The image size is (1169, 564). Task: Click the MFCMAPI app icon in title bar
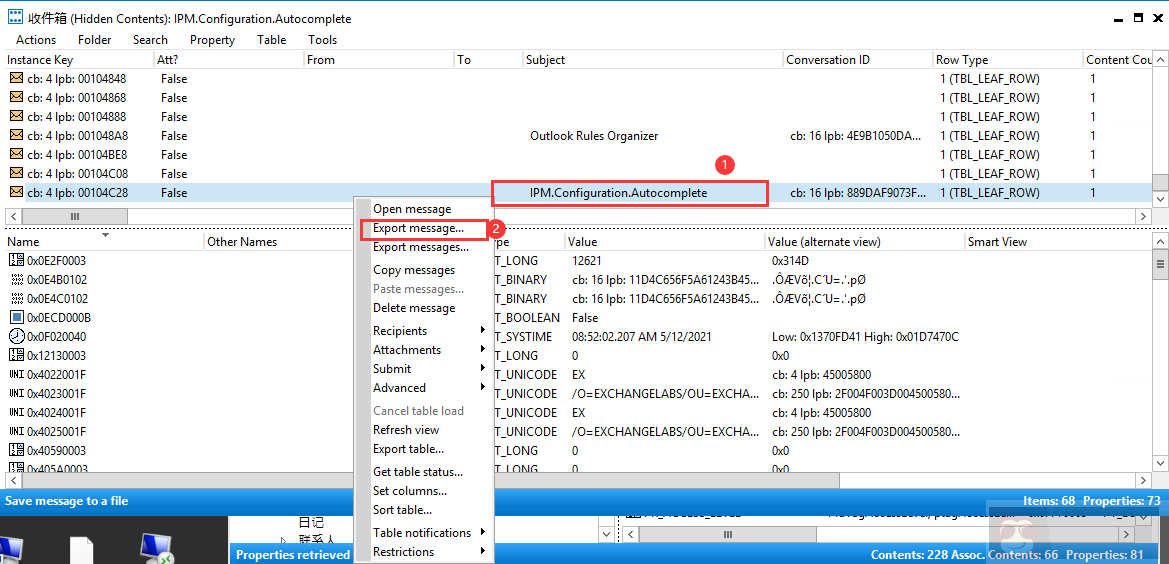(15, 17)
